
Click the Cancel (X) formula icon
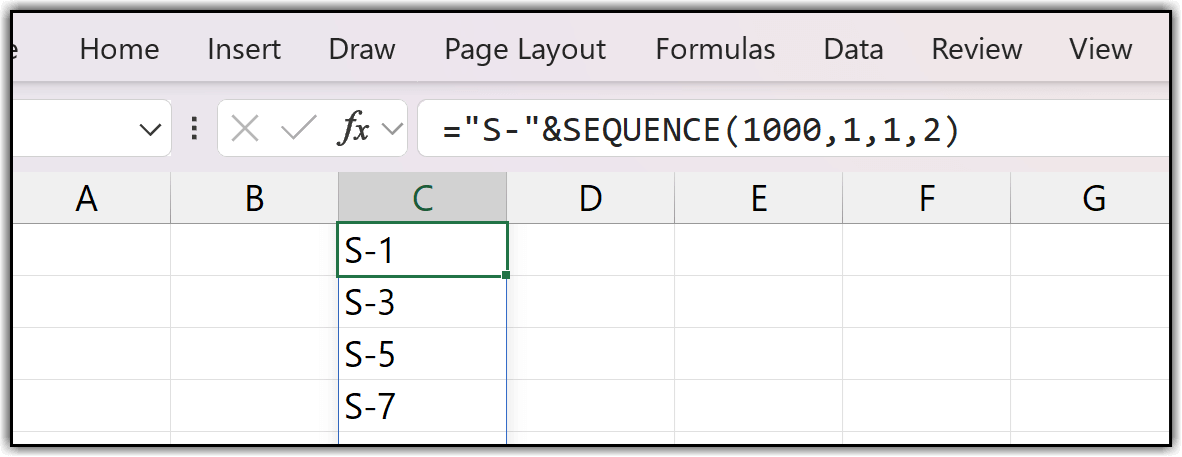[x=245, y=128]
